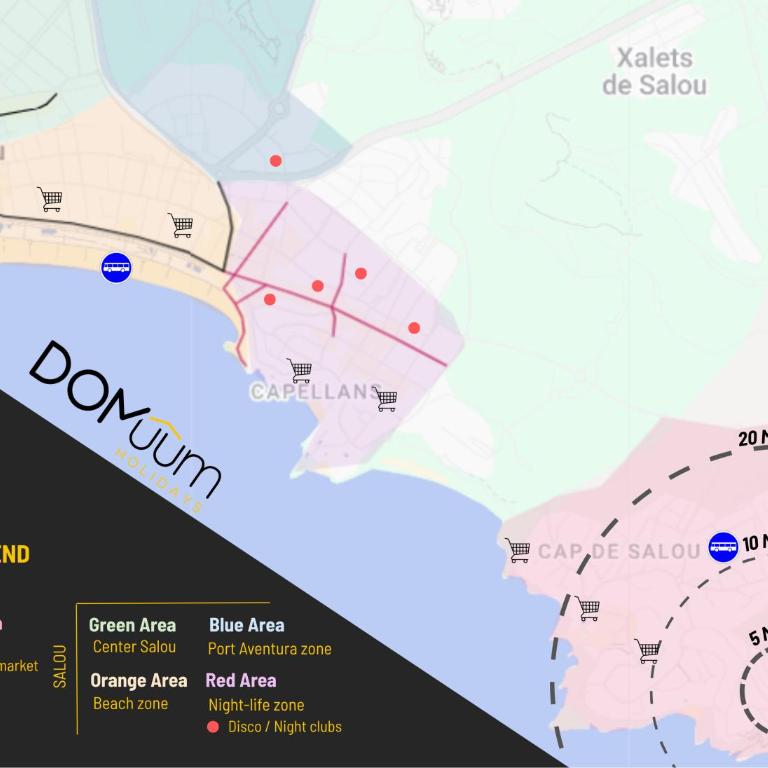The width and height of the screenshot is (768, 768).
Task: Click the Disco / Night clubs legend text
Action: coord(285,727)
